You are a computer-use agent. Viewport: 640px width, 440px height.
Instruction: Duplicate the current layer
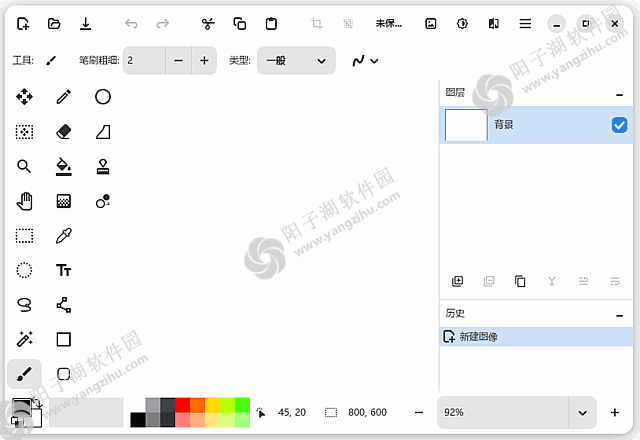pyautogui.click(x=520, y=281)
